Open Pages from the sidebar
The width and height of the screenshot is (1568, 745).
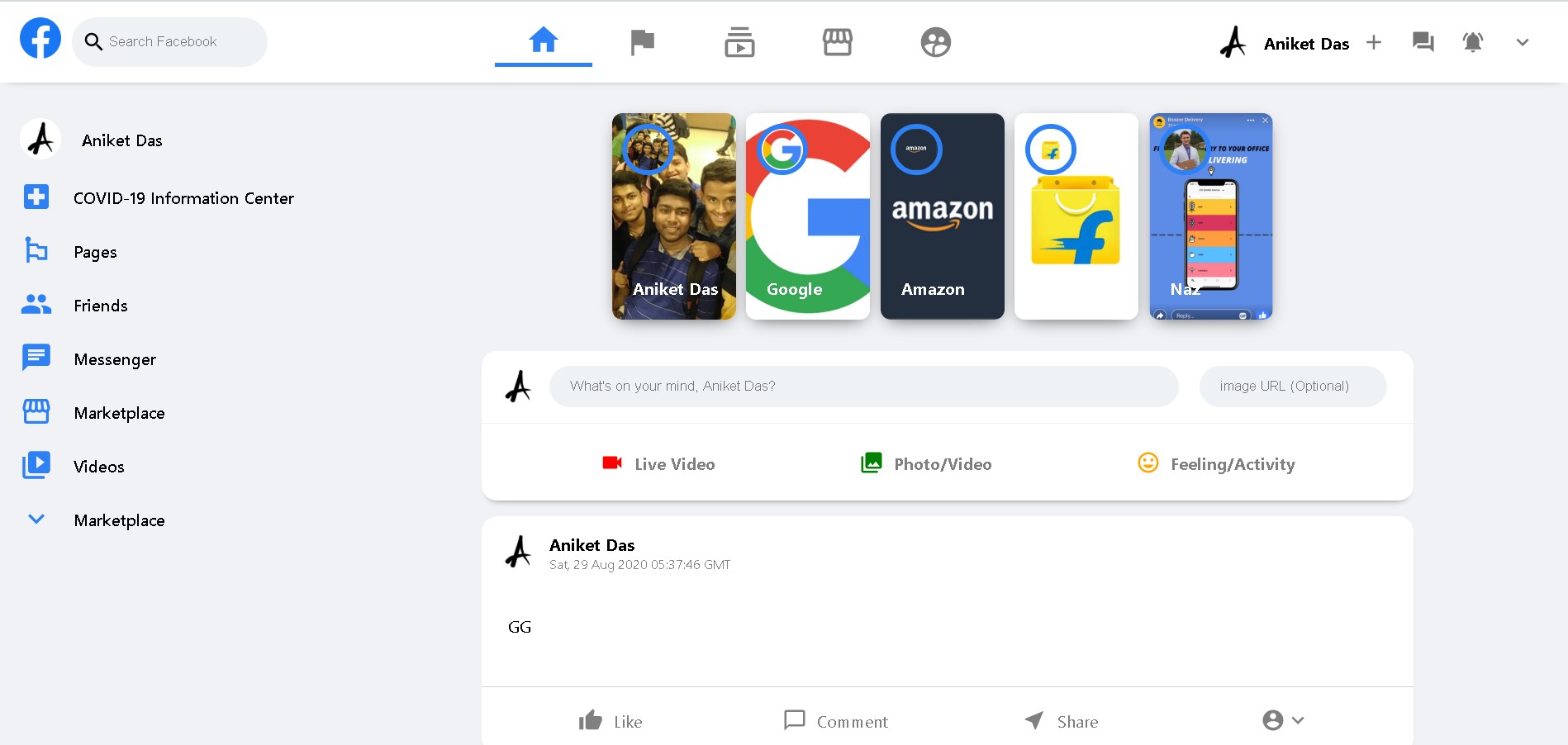click(95, 252)
